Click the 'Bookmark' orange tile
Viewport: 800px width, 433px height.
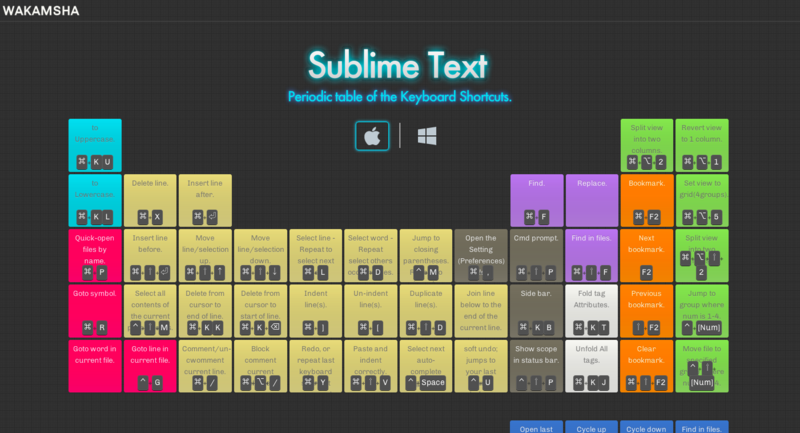tap(647, 200)
